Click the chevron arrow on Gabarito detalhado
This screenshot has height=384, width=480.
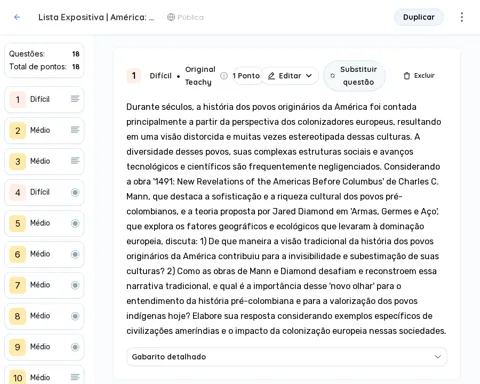coord(438,357)
